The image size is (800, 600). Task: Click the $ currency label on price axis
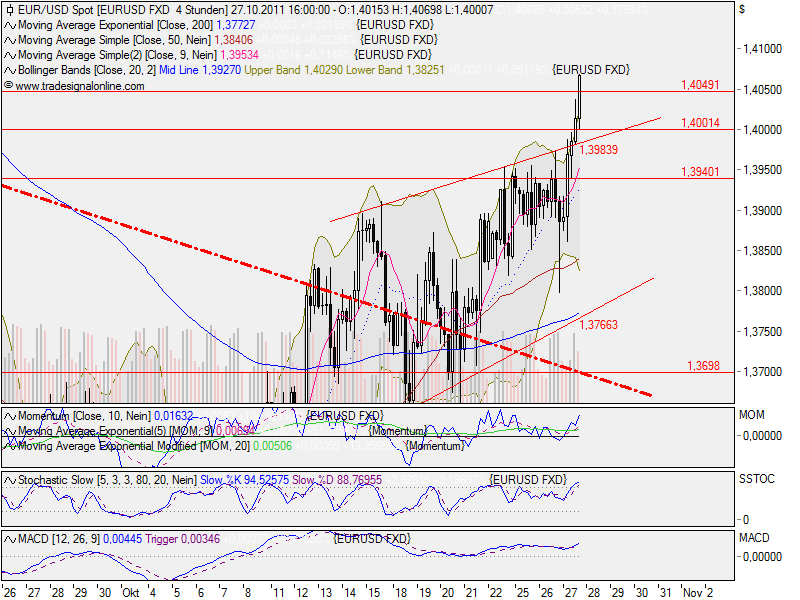click(742, 10)
